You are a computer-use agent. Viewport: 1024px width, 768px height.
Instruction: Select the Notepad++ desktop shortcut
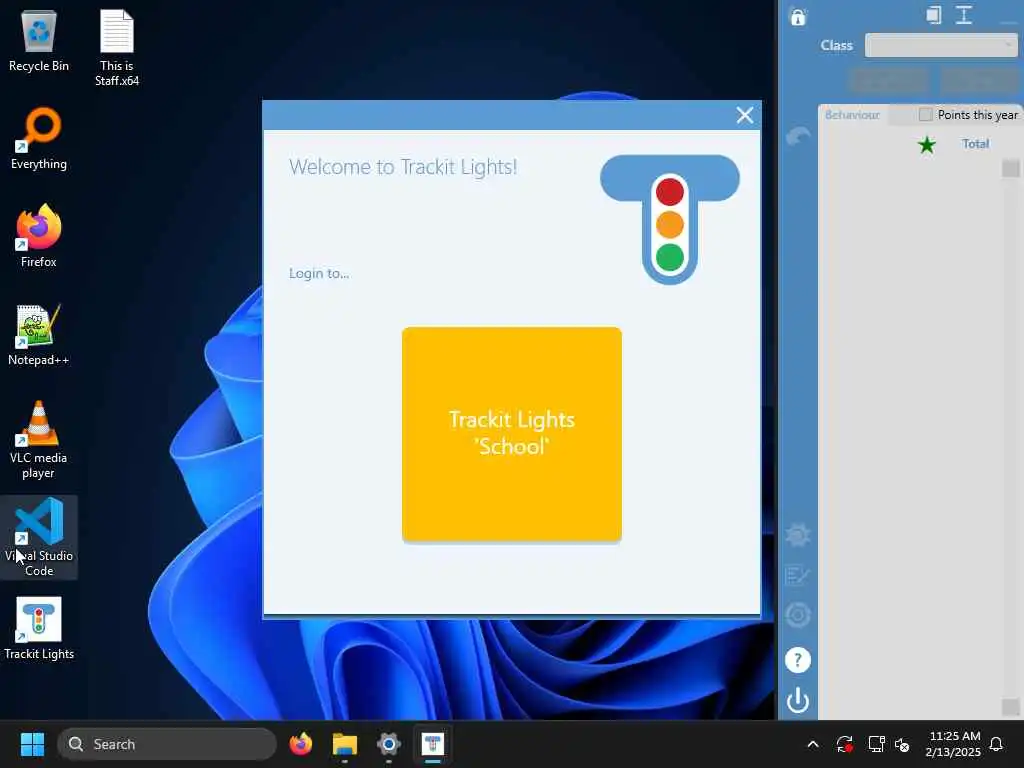[39, 334]
